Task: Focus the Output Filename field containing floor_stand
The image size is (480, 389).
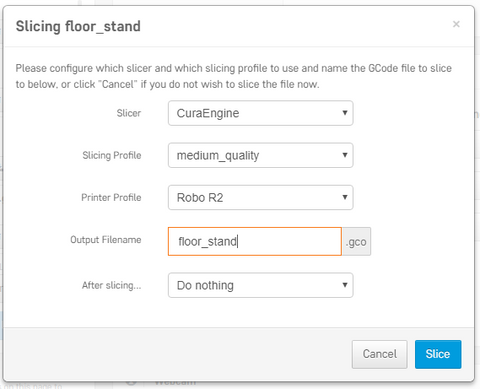Action: [255, 241]
